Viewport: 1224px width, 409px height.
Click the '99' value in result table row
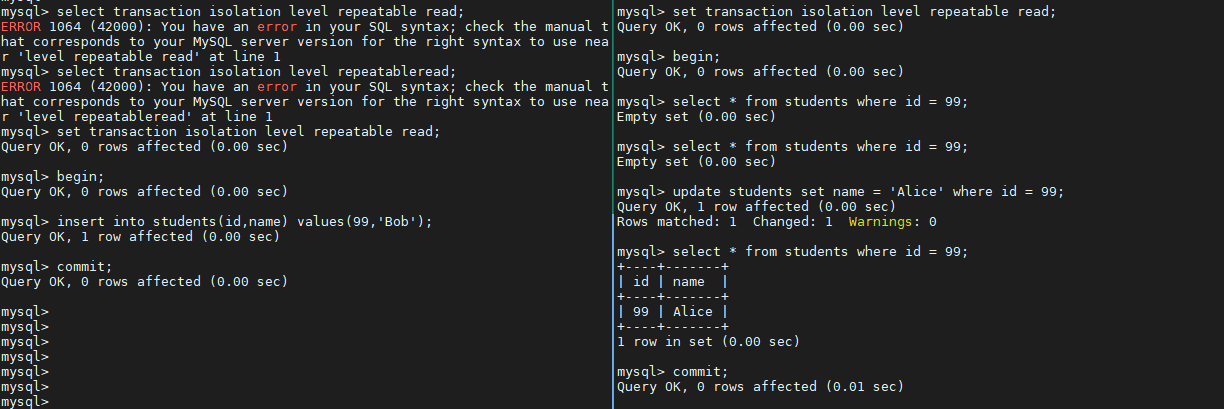click(x=641, y=311)
